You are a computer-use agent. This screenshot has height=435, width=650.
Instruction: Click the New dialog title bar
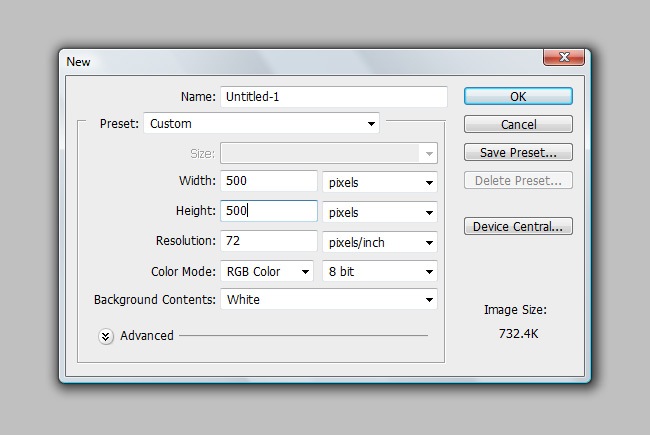click(x=300, y=61)
